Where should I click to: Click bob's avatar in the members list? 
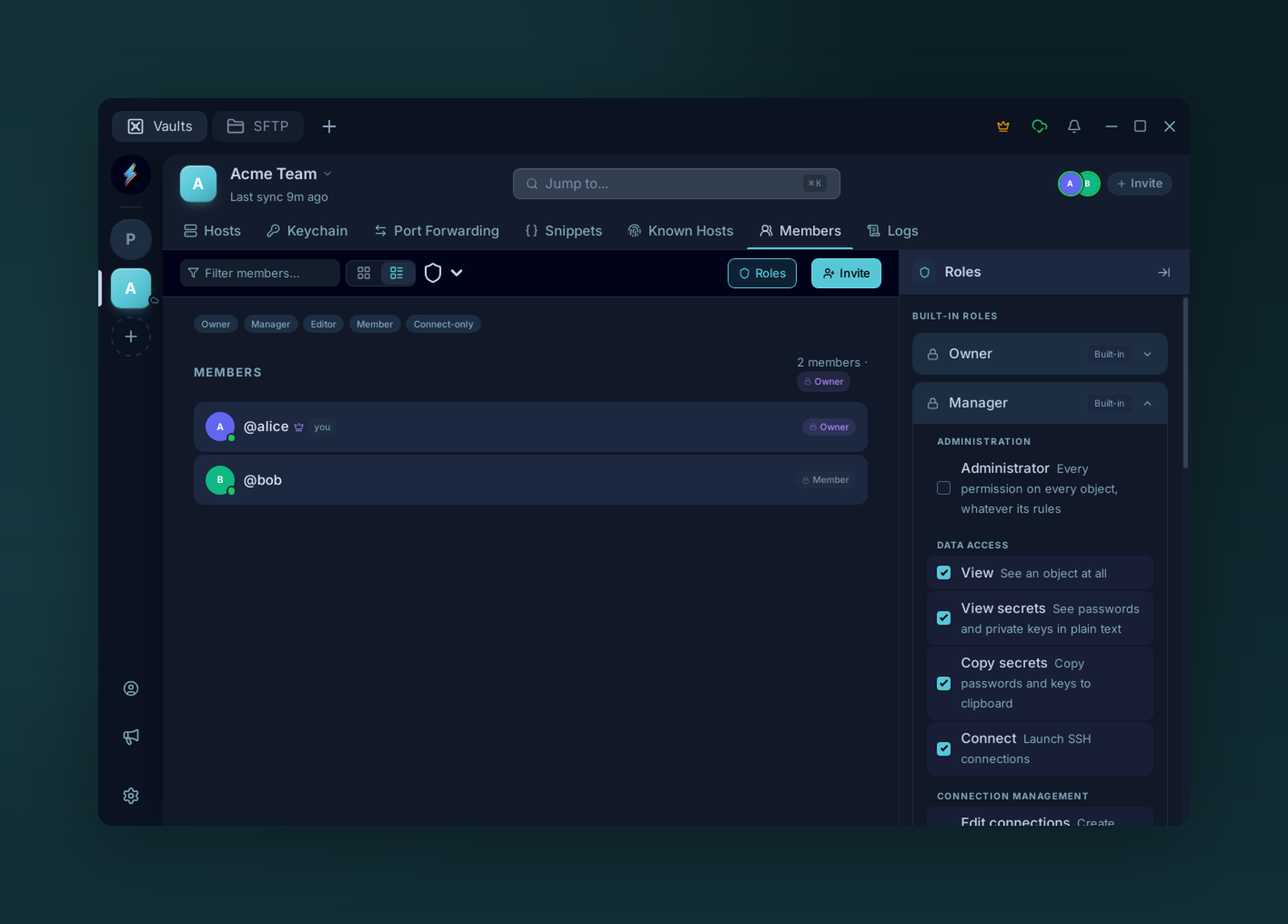point(220,480)
